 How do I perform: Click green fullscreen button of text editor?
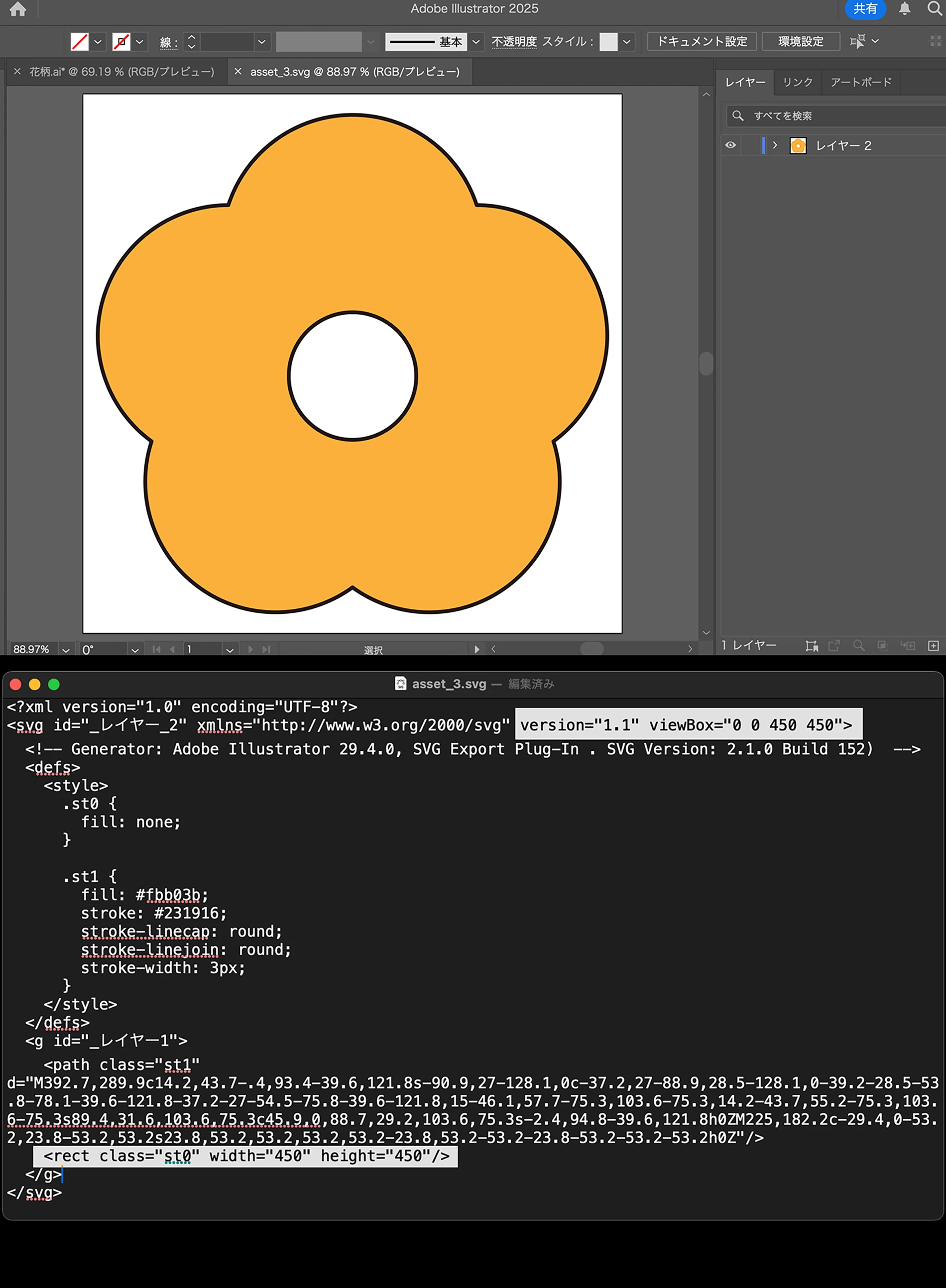[54, 684]
